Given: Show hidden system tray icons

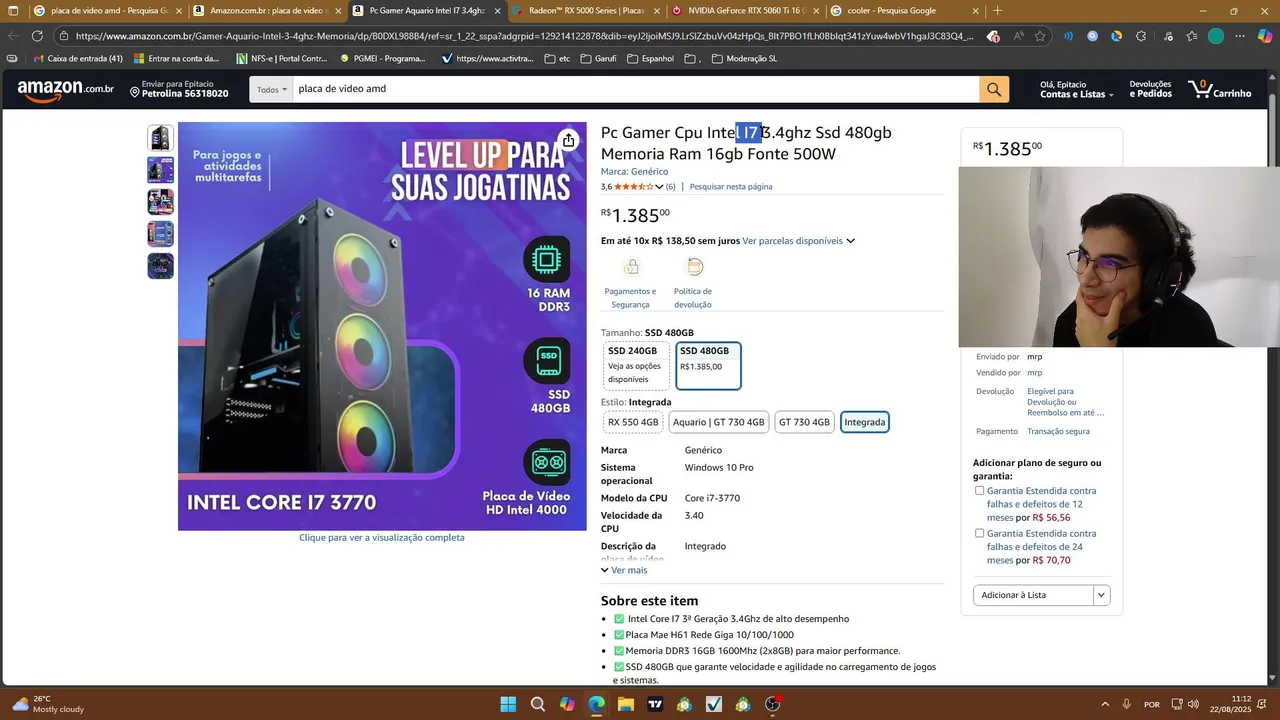Looking at the screenshot, I should 1104,704.
